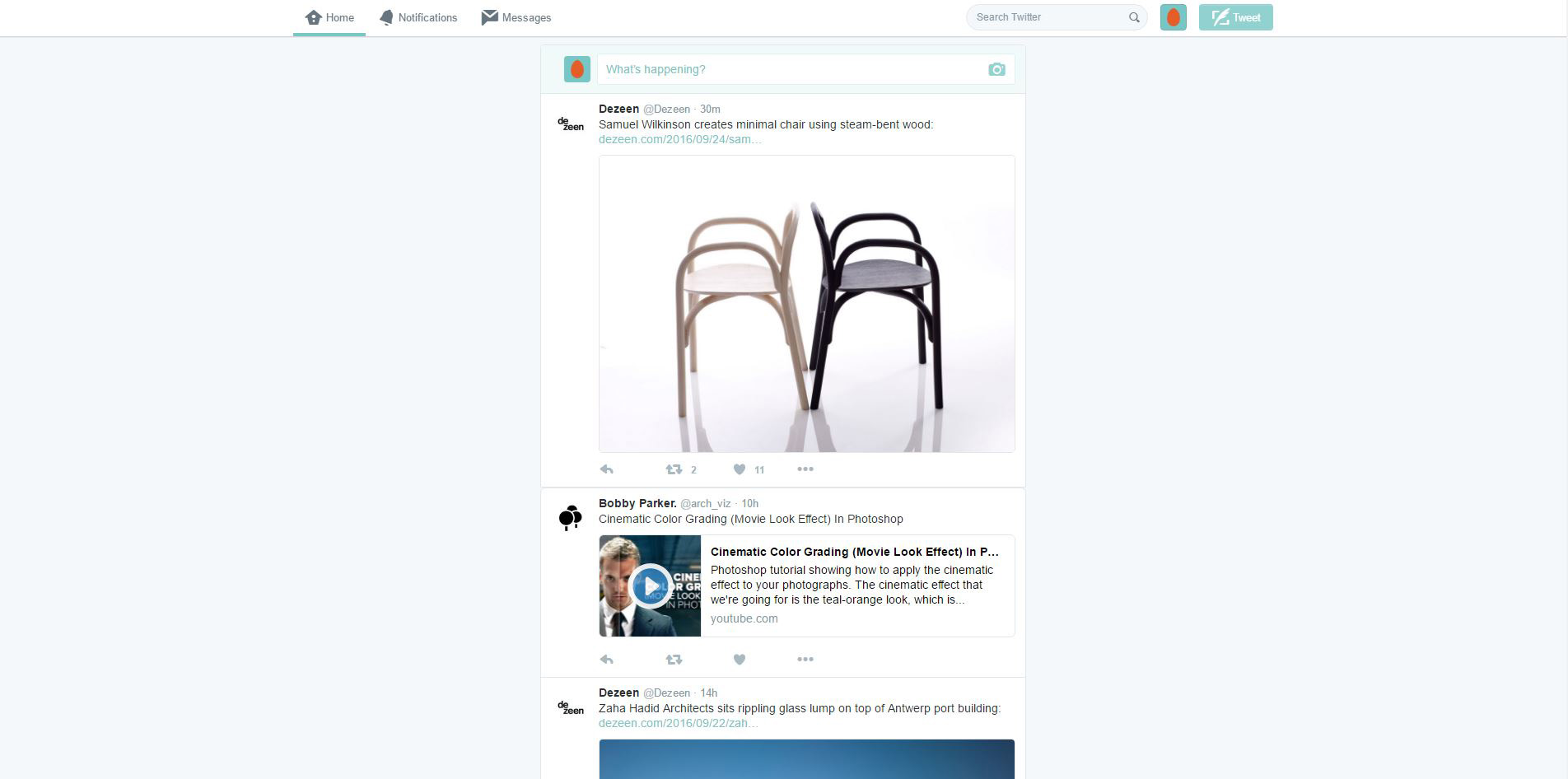Click the search magnifier icon
The image size is (1568, 779).
1134,17
